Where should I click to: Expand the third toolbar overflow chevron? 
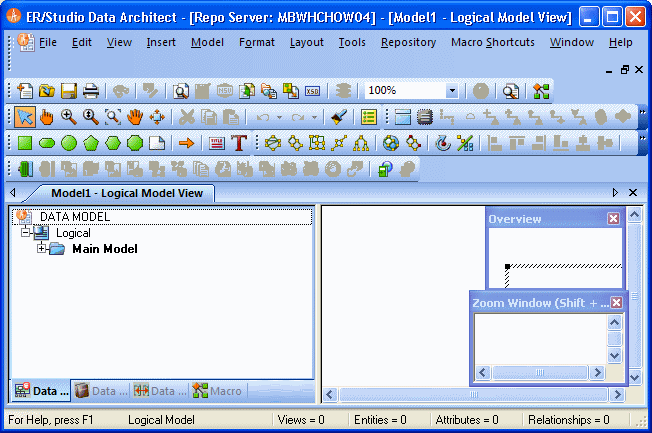click(x=642, y=138)
